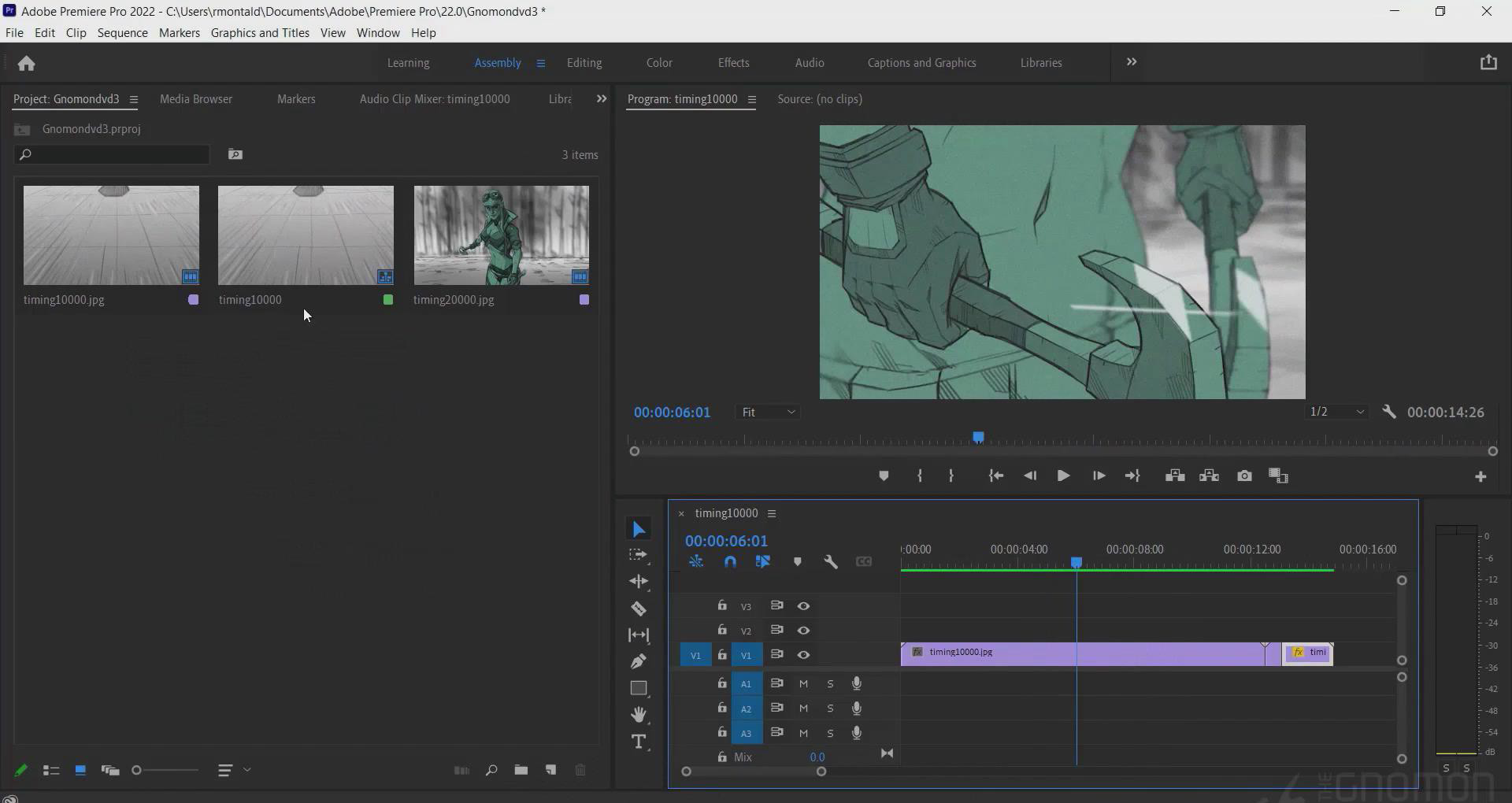Select the Track Select Forward tool
This screenshot has width=1512, height=803.
(x=639, y=555)
